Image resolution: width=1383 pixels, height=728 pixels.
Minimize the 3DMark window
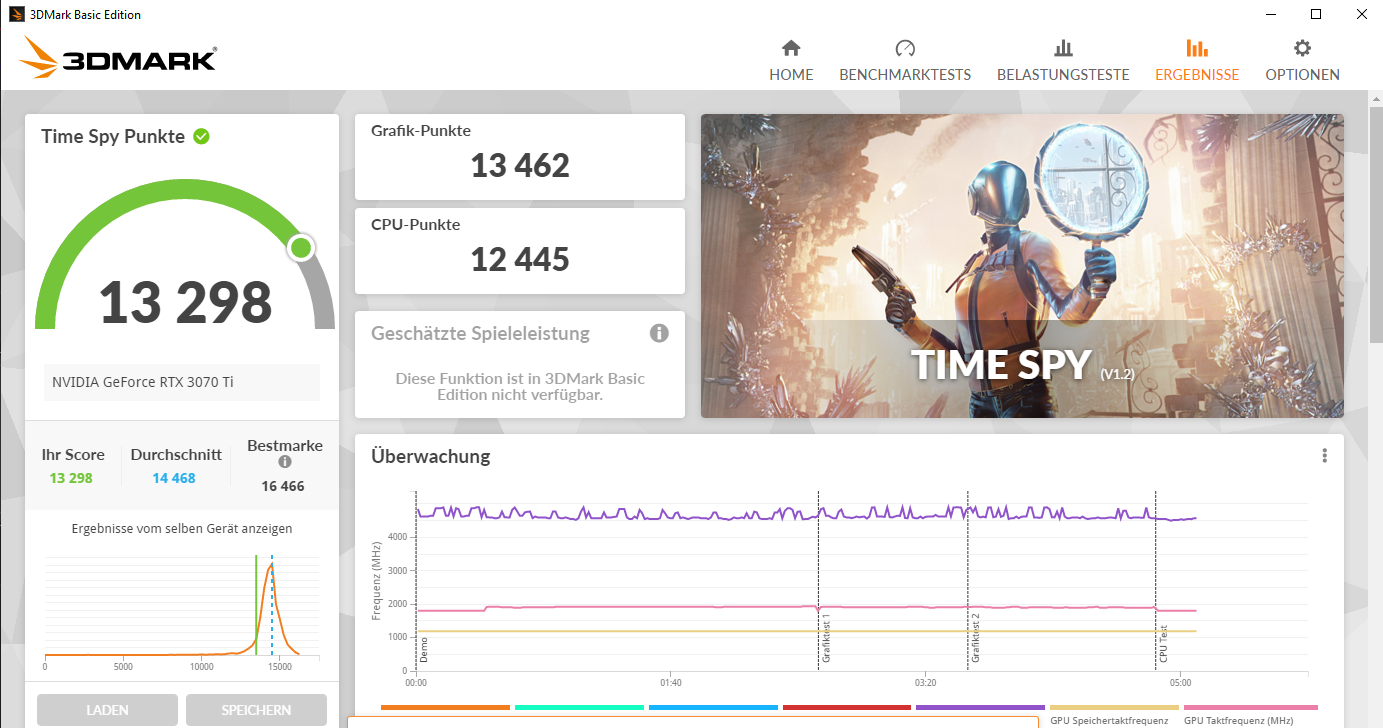point(1269,14)
